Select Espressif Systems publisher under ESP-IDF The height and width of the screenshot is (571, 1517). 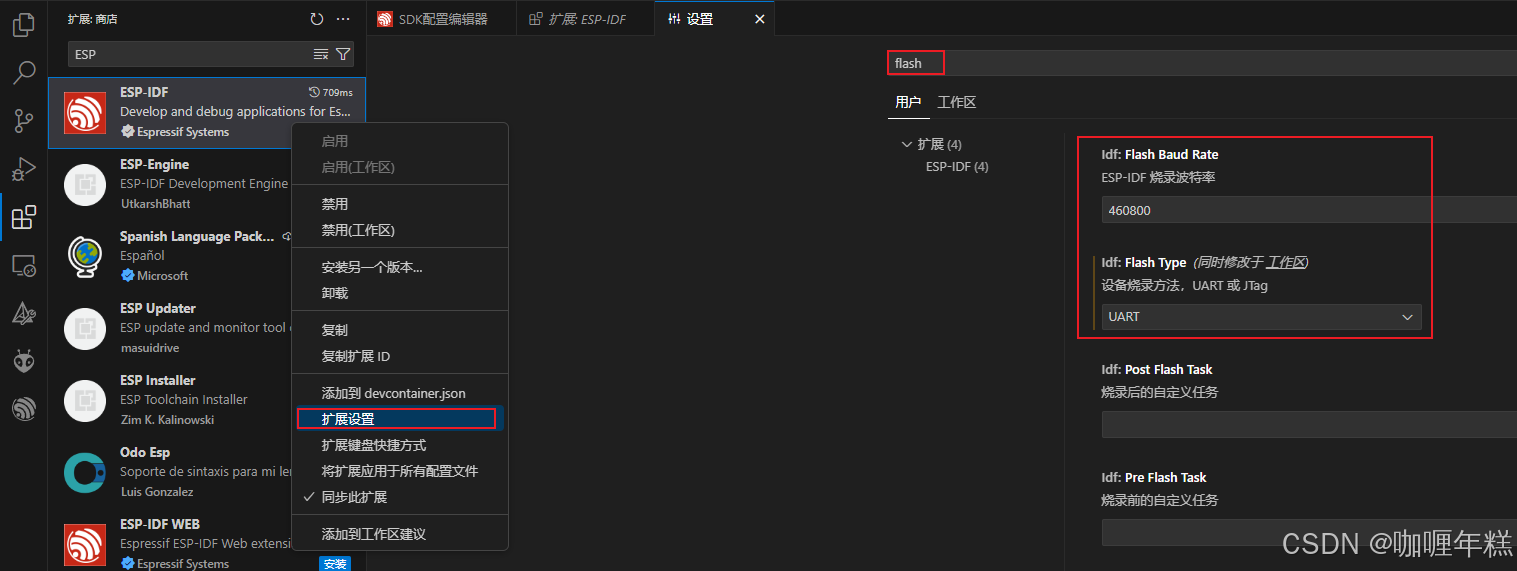click(182, 132)
